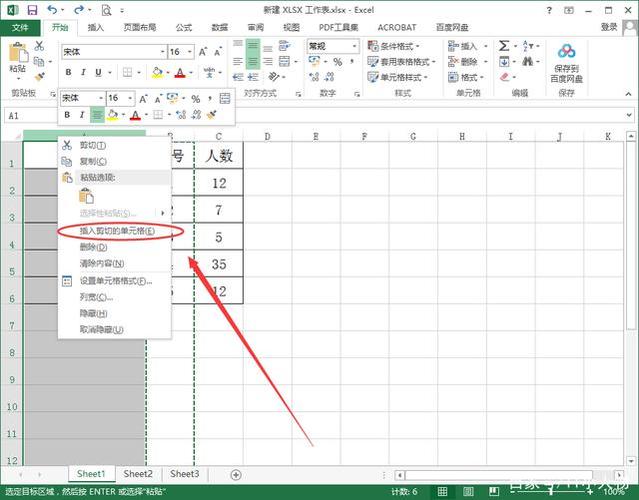Select Normal view icon in status bar
The width and height of the screenshot is (639, 500).
[443, 491]
